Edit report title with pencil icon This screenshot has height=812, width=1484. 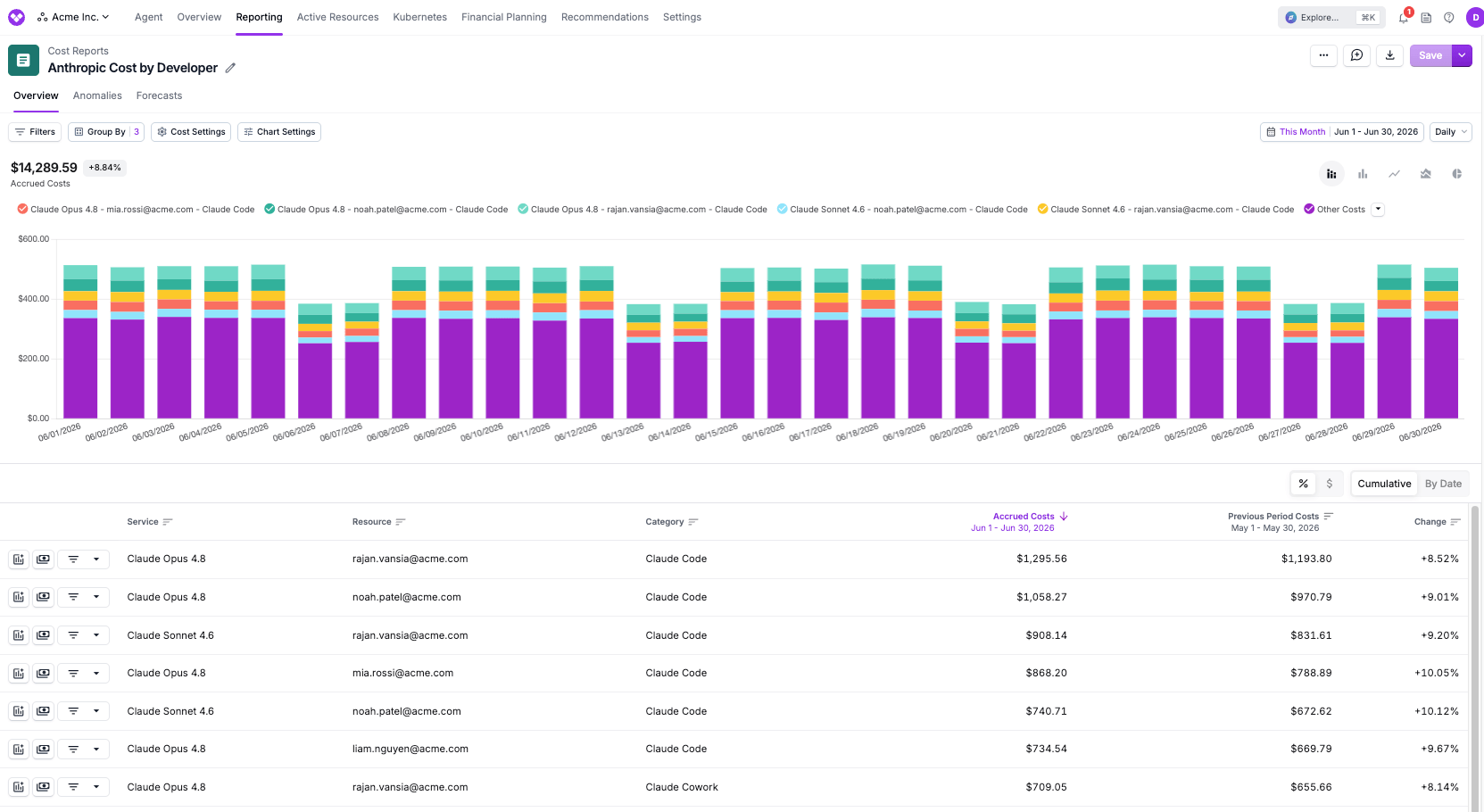click(x=230, y=68)
